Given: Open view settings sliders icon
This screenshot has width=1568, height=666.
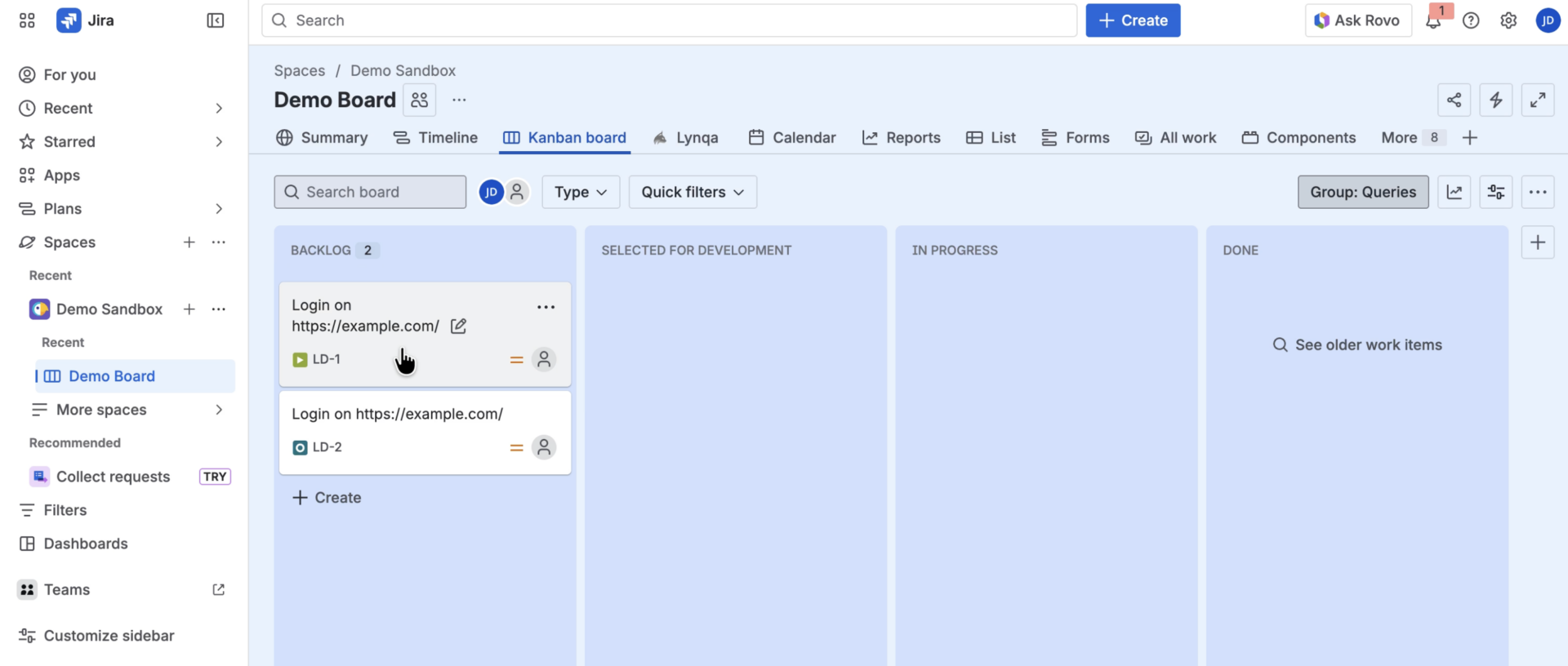Looking at the screenshot, I should 1495,193.
